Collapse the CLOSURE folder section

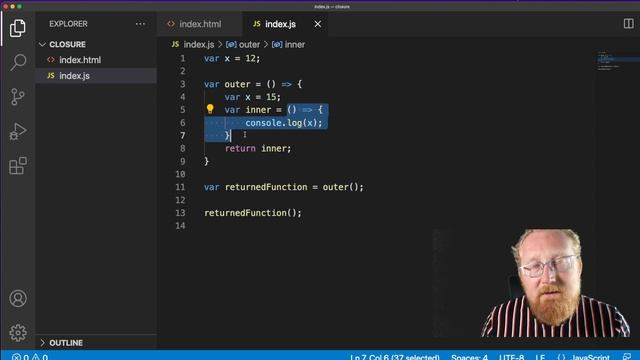coord(96,44)
